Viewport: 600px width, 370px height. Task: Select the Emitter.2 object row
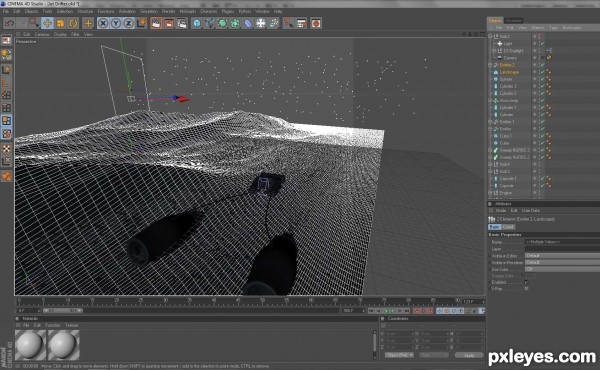click(x=507, y=65)
